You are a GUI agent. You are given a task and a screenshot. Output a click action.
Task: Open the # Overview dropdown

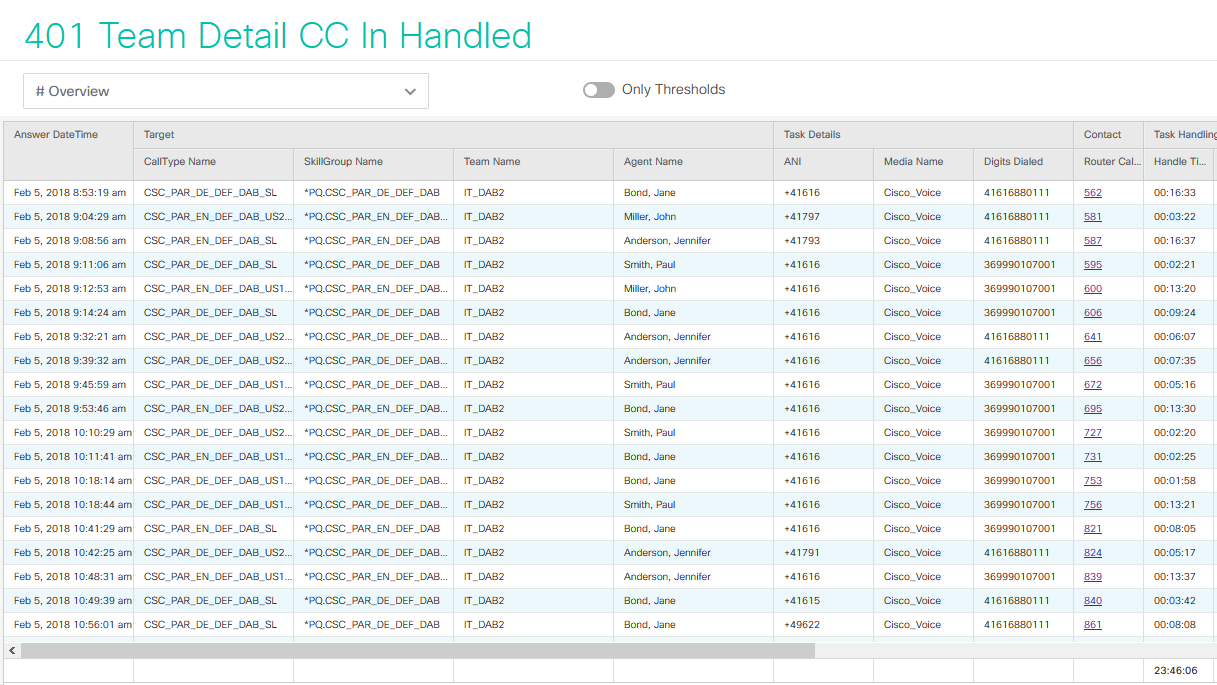tap(226, 91)
